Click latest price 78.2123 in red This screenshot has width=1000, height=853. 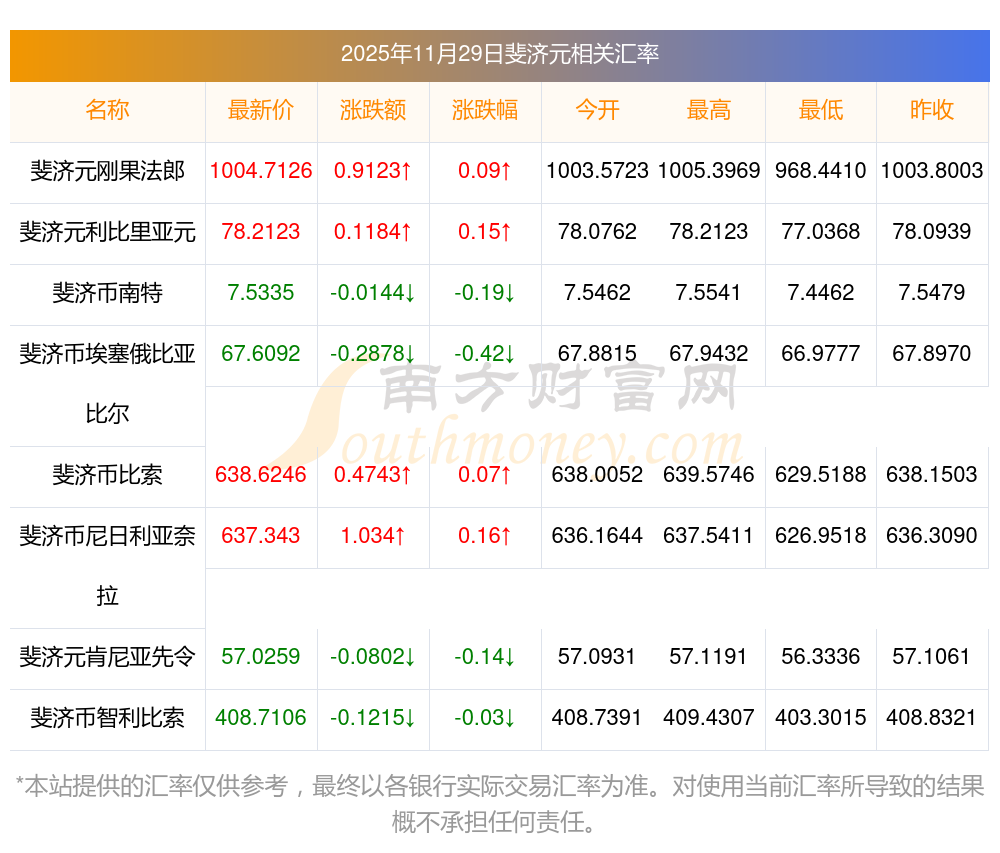click(261, 232)
